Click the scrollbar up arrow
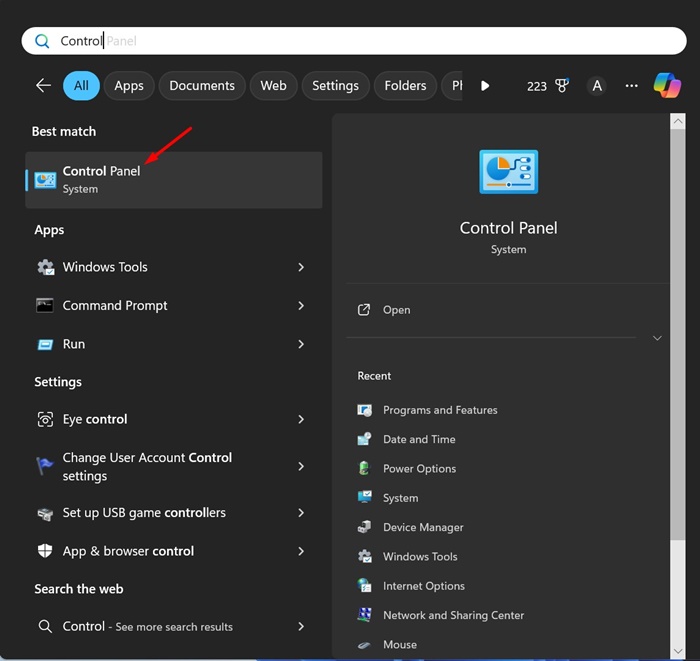Screen dimensions: 700x661 (678, 121)
